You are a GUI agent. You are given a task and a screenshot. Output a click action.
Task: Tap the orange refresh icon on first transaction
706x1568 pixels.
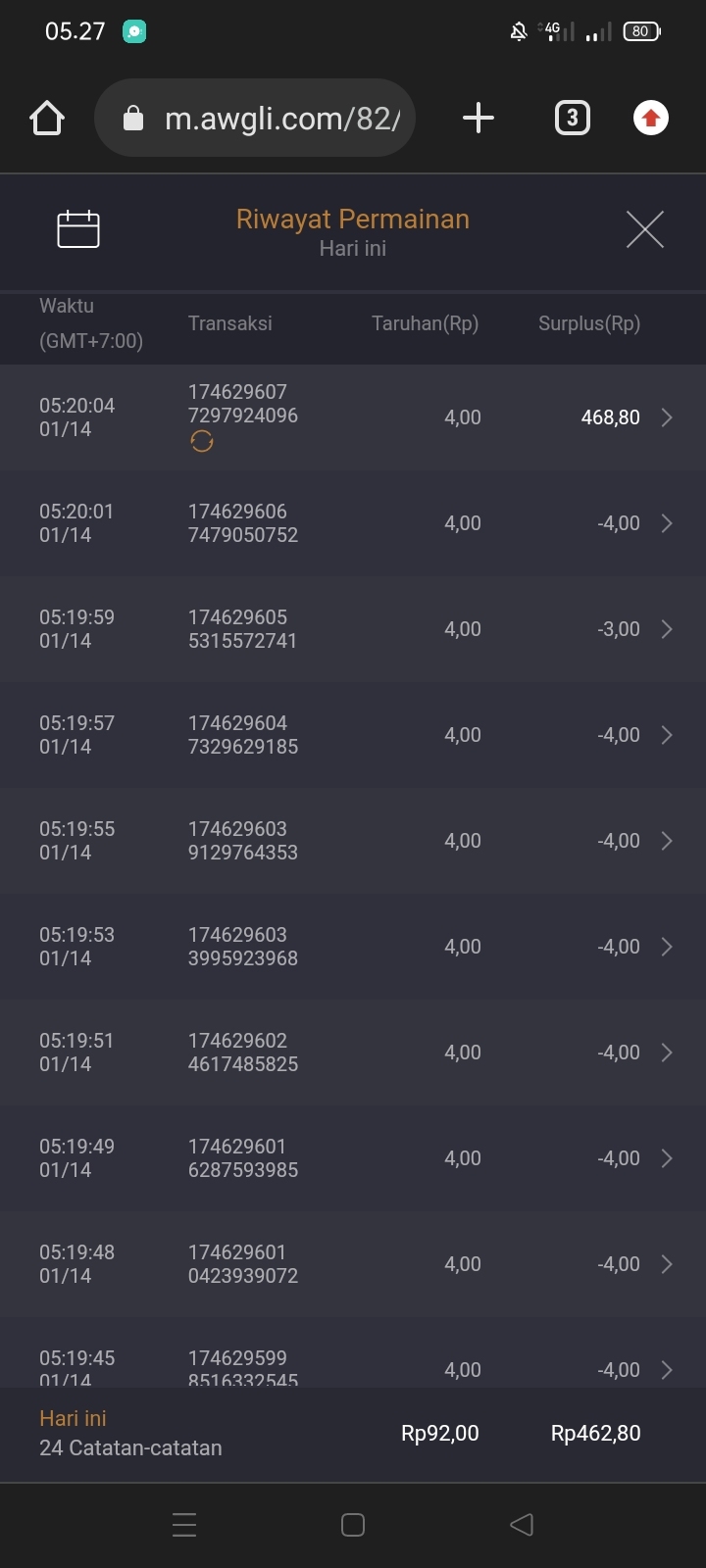(x=202, y=442)
